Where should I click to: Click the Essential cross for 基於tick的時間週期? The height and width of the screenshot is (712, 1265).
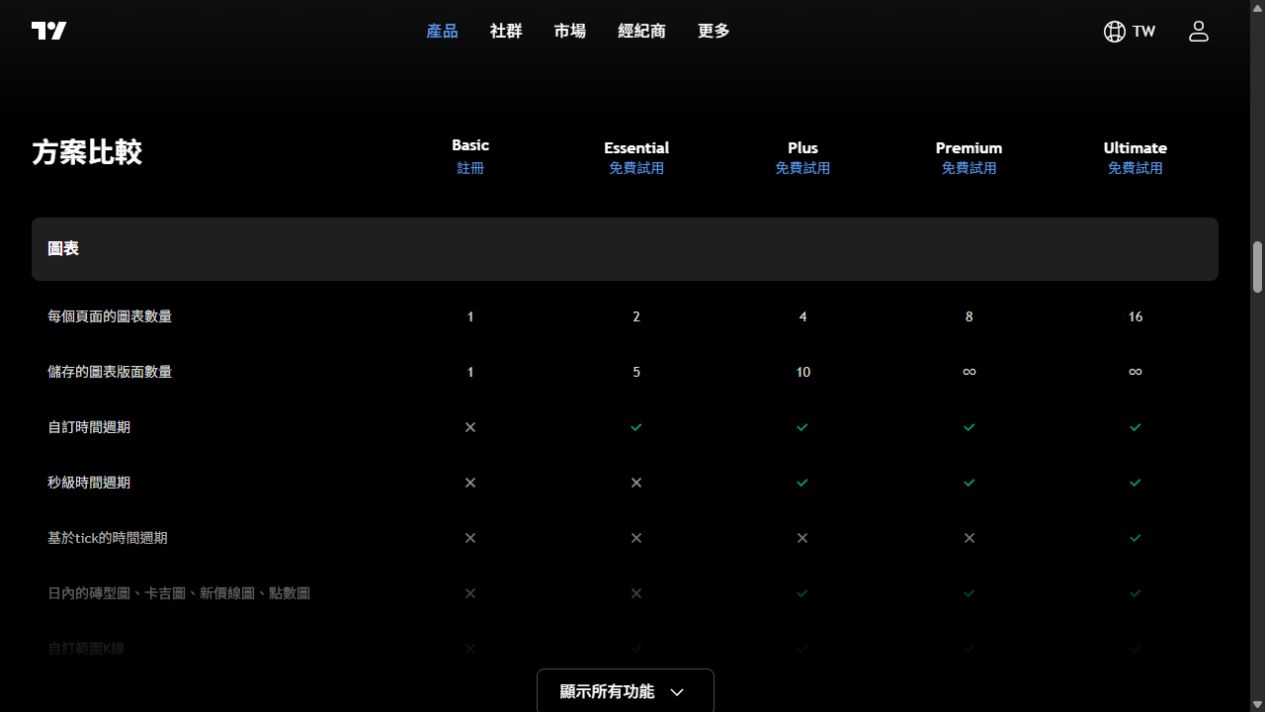click(x=636, y=538)
